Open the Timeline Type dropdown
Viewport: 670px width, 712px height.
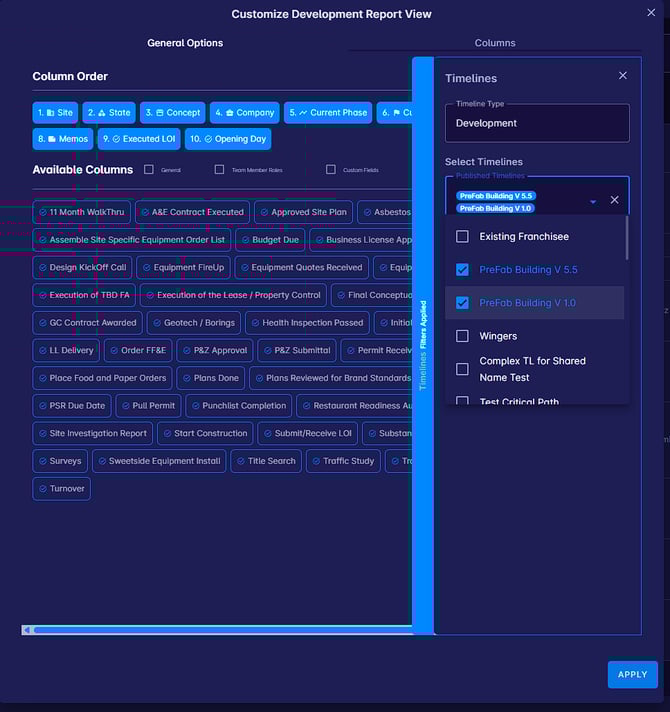pyautogui.click(x=537, y=123)
